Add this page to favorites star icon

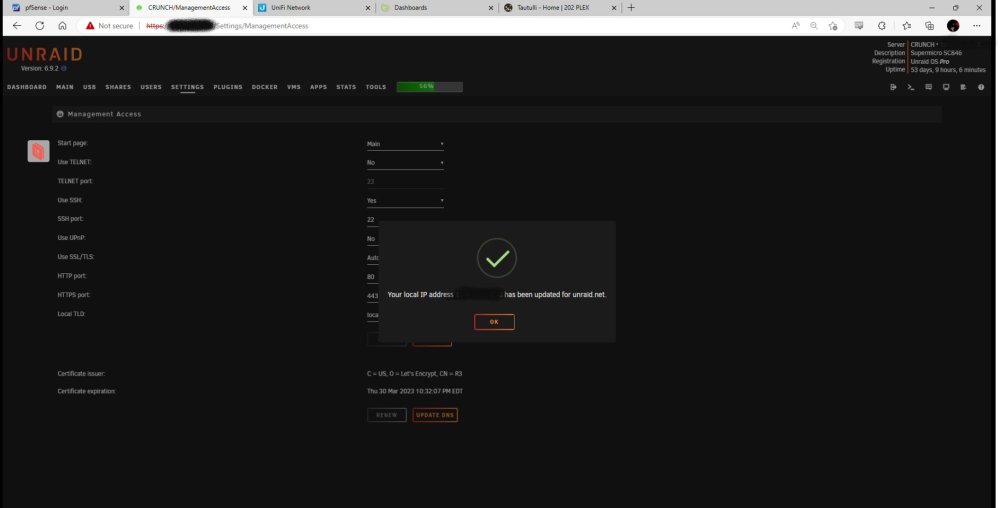pos(833,25)
